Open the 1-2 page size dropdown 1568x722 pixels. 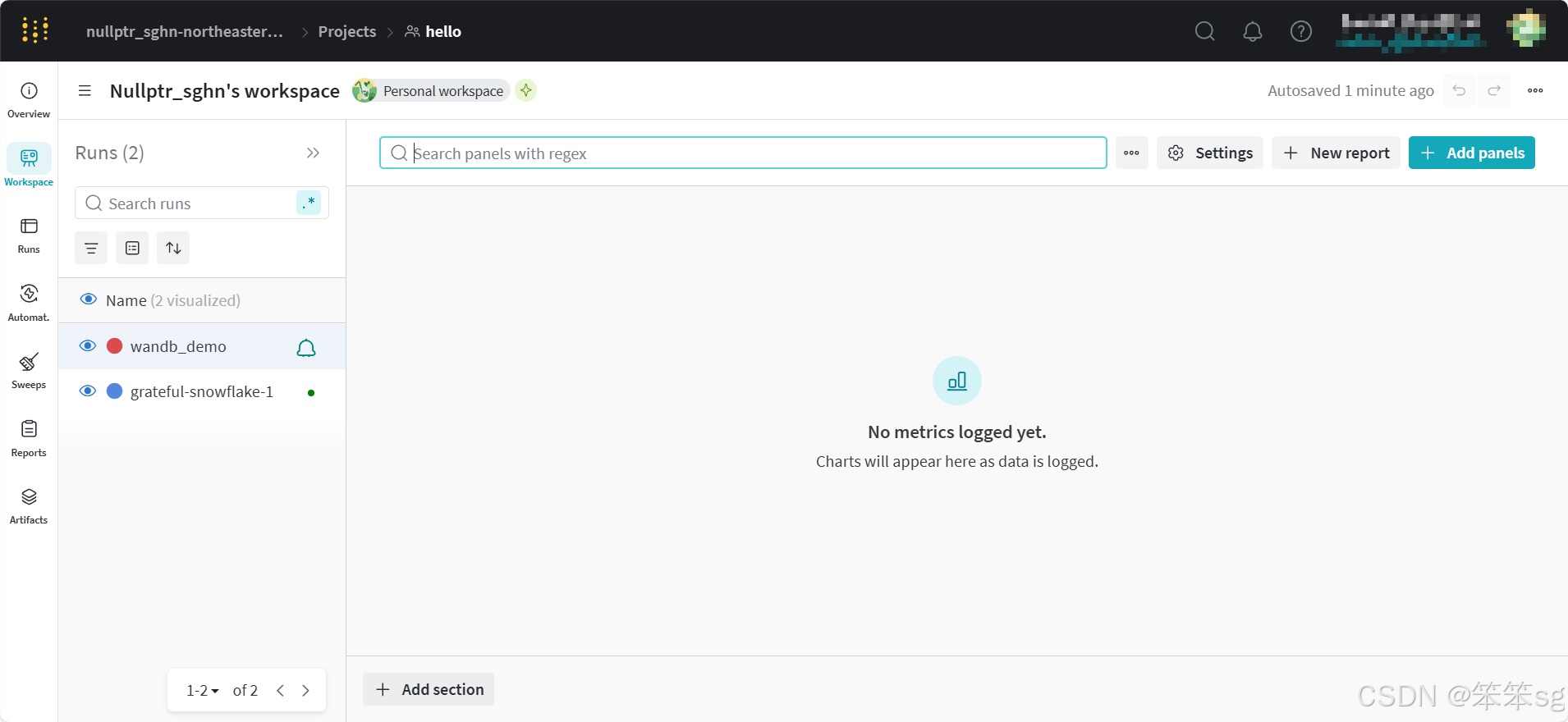pos(202,690)
